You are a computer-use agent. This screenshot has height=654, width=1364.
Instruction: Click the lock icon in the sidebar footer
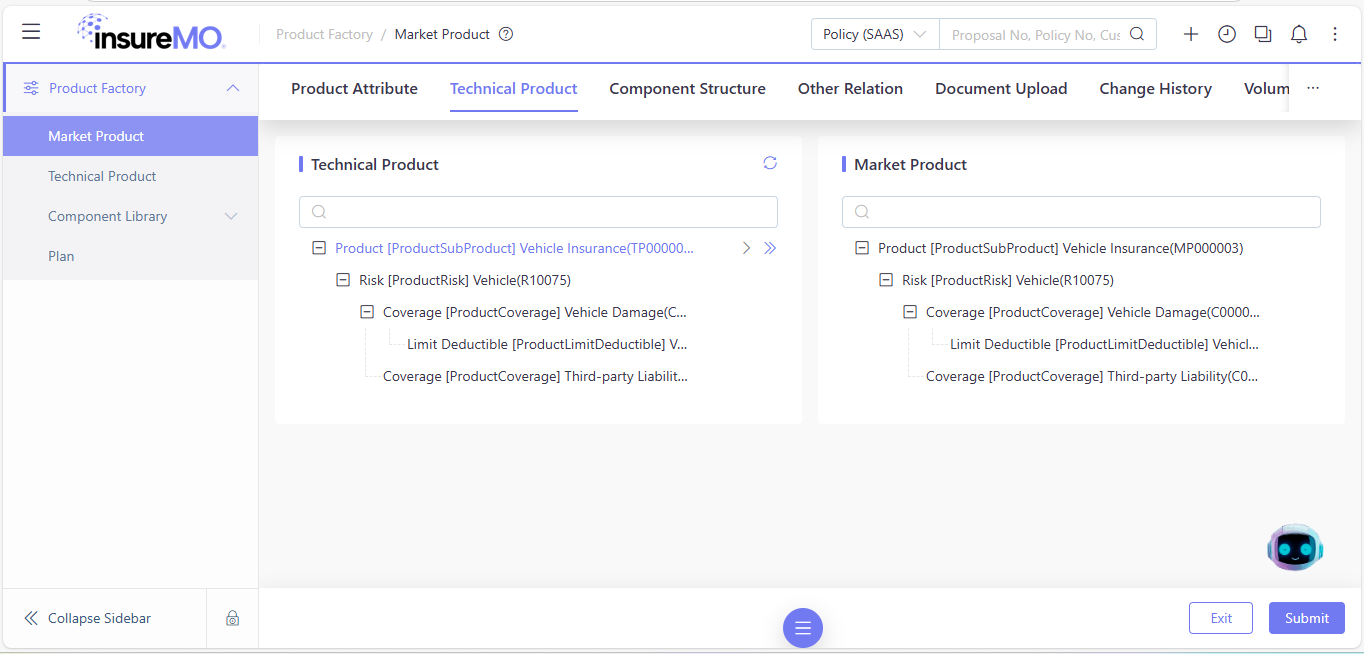coord(232,618)
